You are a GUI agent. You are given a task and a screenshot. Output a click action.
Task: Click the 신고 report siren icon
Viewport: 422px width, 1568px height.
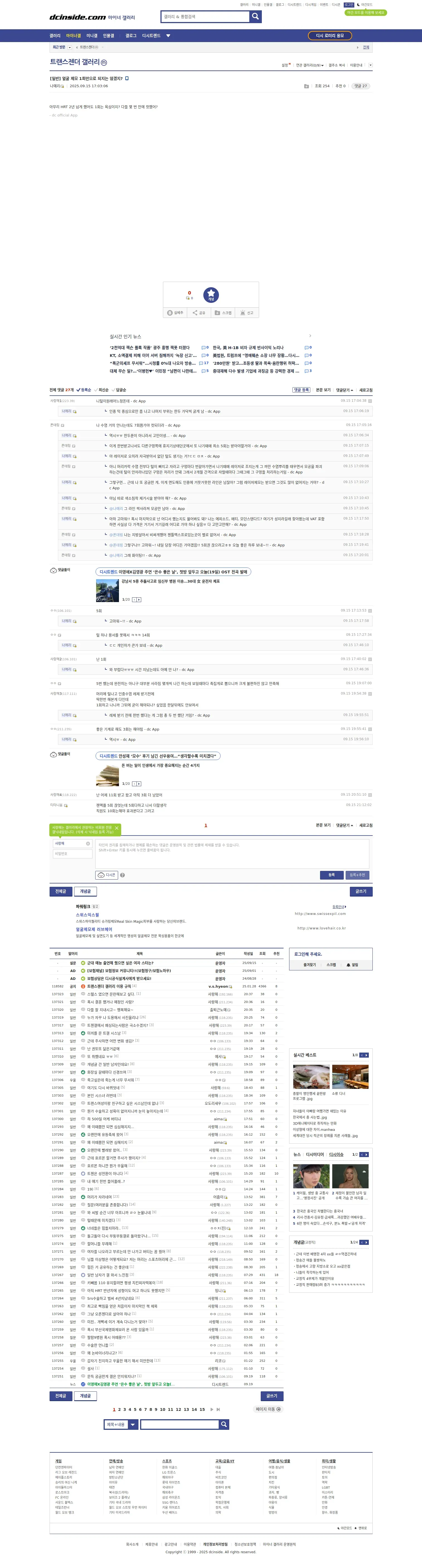click(x=247, y=313)
